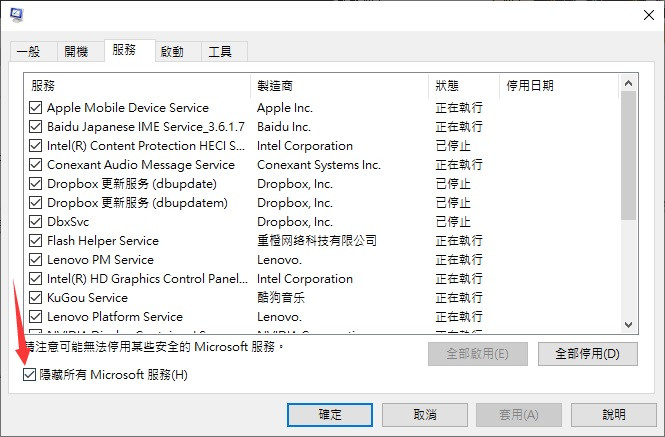Screen dimensions: 665x437
Task: Click the 取消 button
Action: (425, 415)
